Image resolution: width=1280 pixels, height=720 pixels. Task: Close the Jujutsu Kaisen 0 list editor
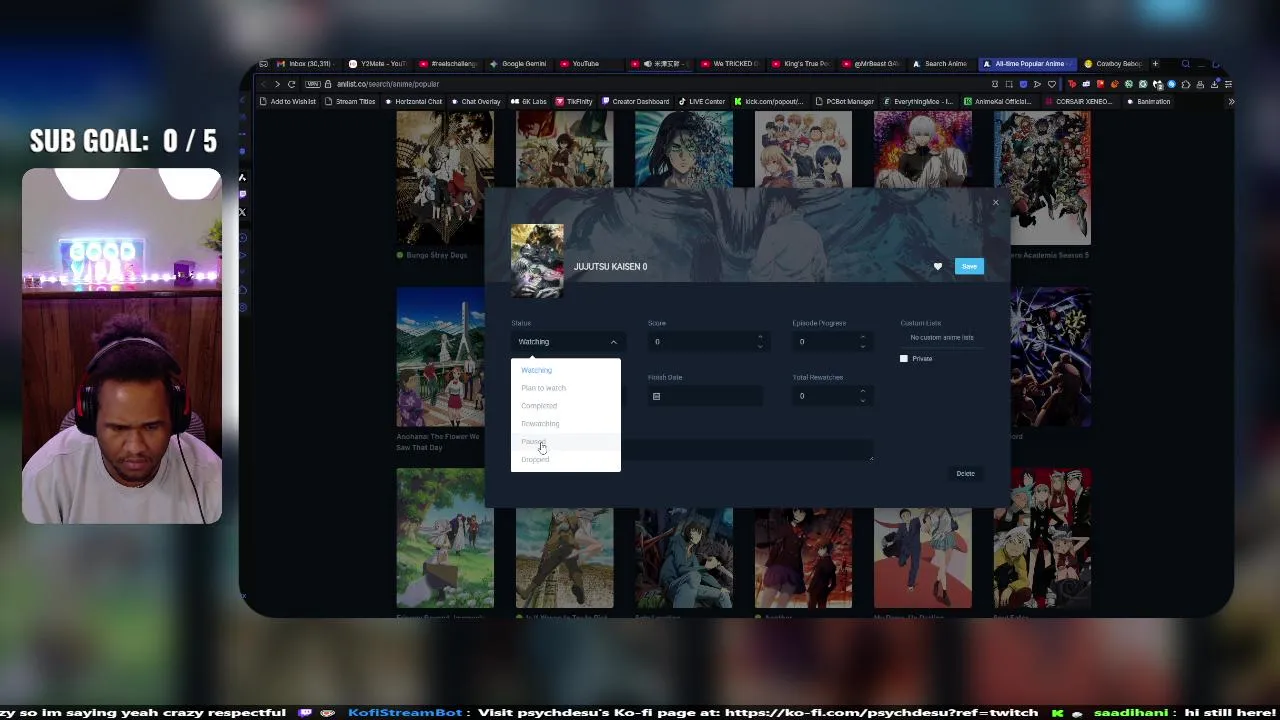point(995,203)
